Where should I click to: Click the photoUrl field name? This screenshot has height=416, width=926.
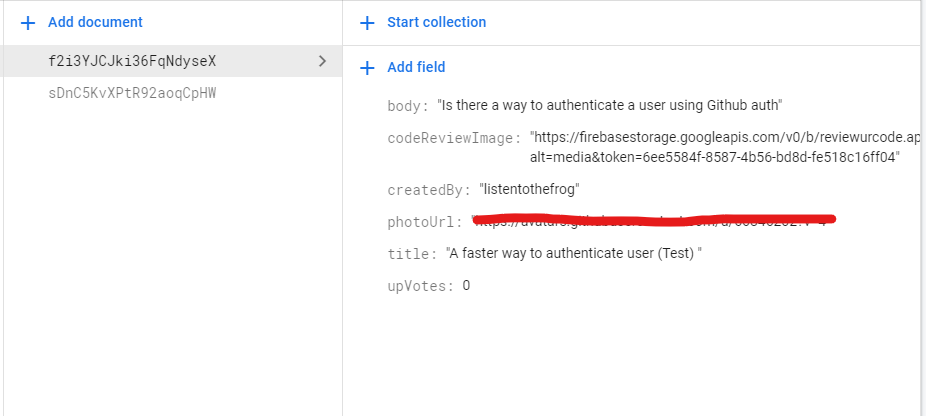(425, 222)
